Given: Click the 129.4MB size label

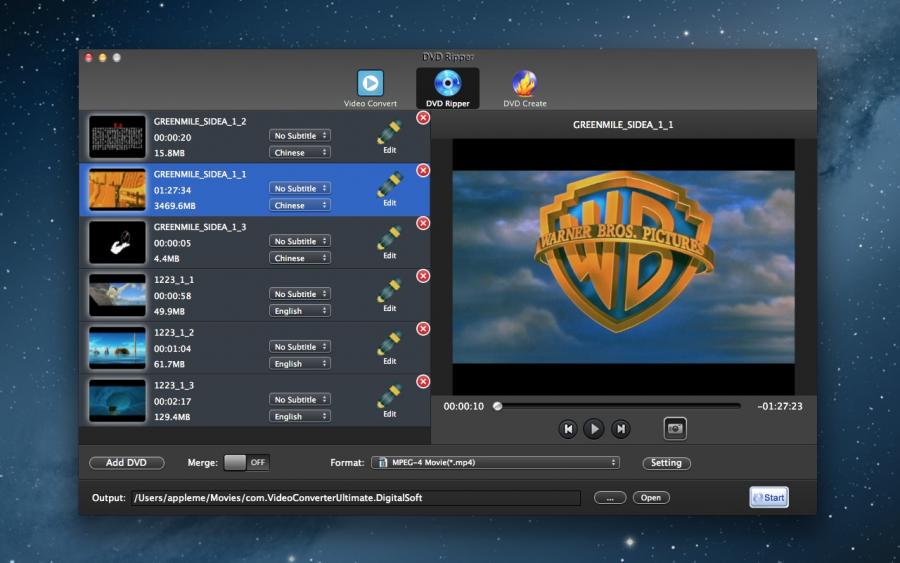Looking at the screenshot, I should coord(172,417).
